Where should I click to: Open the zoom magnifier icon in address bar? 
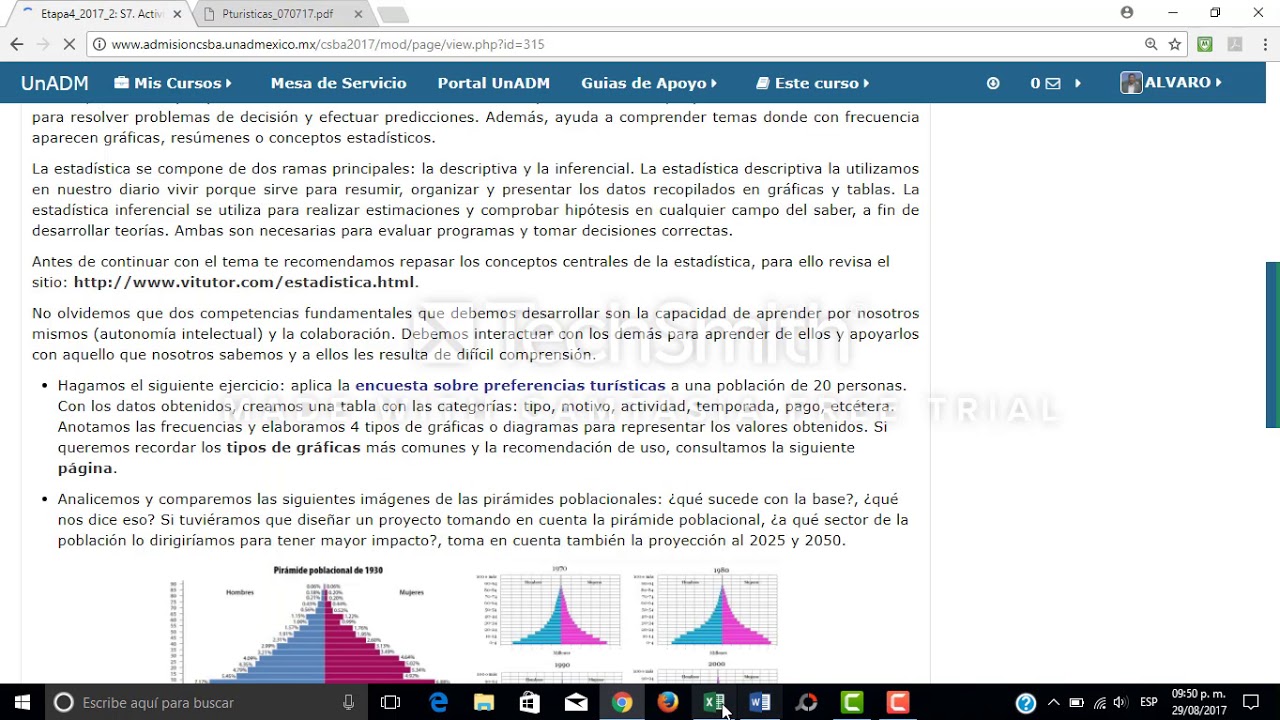pos(1151,44)
